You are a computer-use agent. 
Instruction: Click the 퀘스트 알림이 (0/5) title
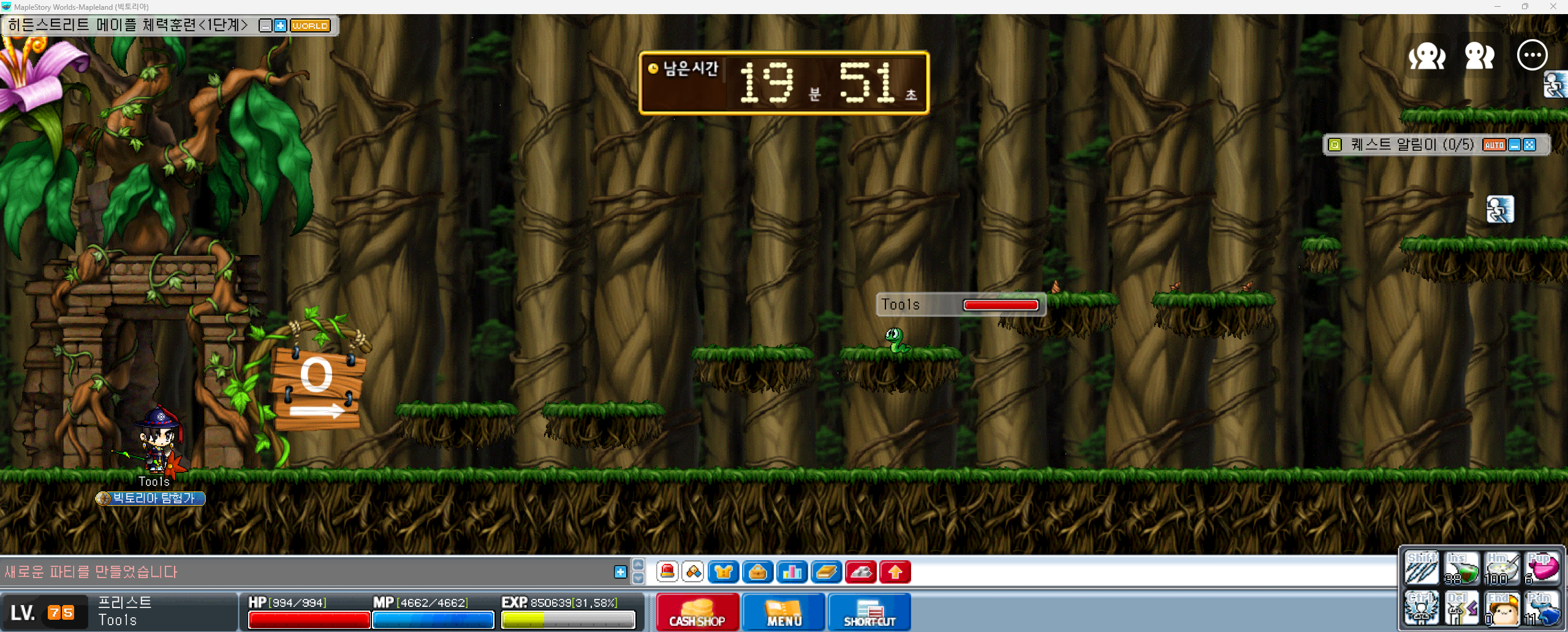[1412, 145]
